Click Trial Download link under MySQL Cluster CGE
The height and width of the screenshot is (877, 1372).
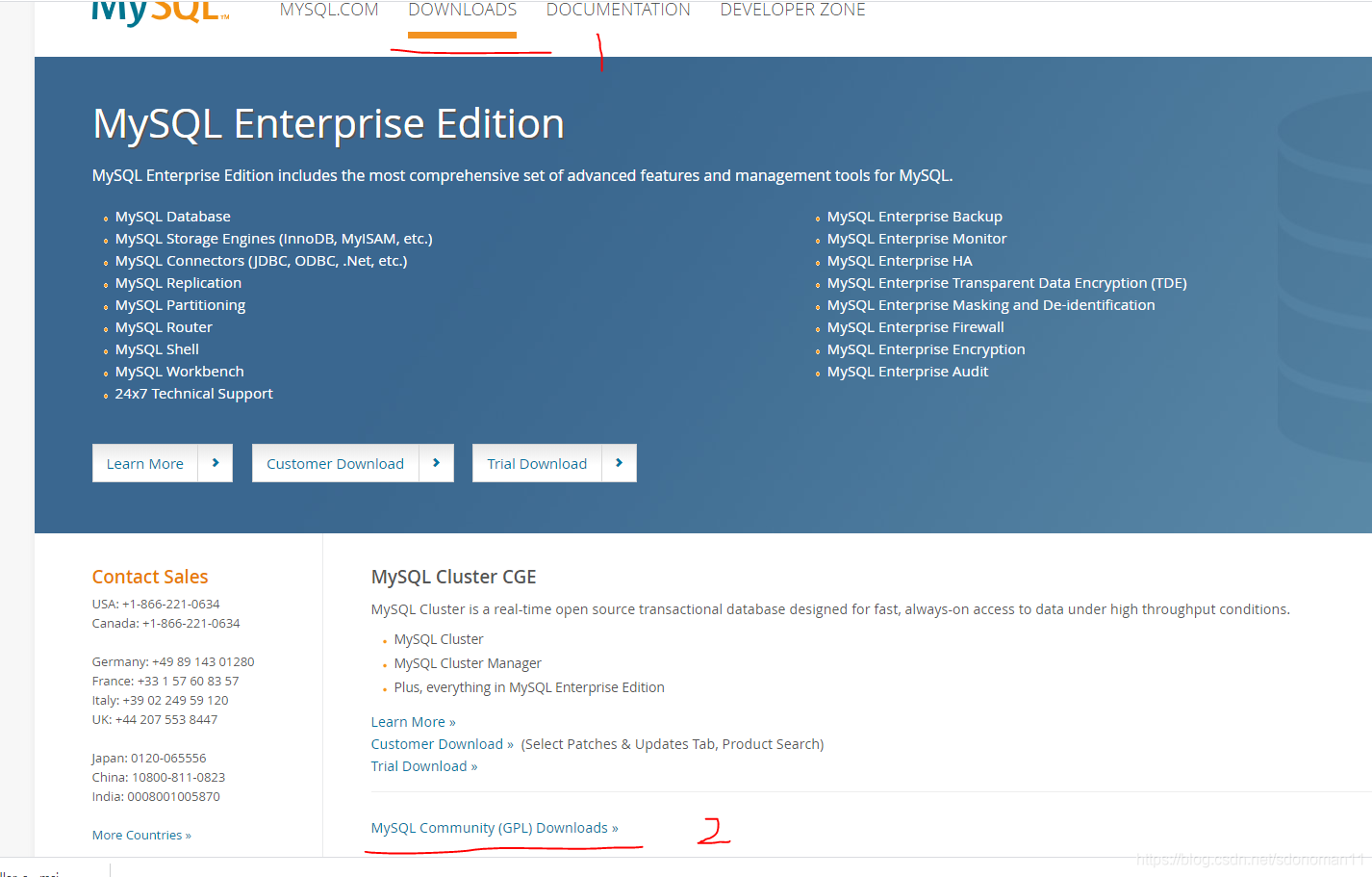(424, 766)
